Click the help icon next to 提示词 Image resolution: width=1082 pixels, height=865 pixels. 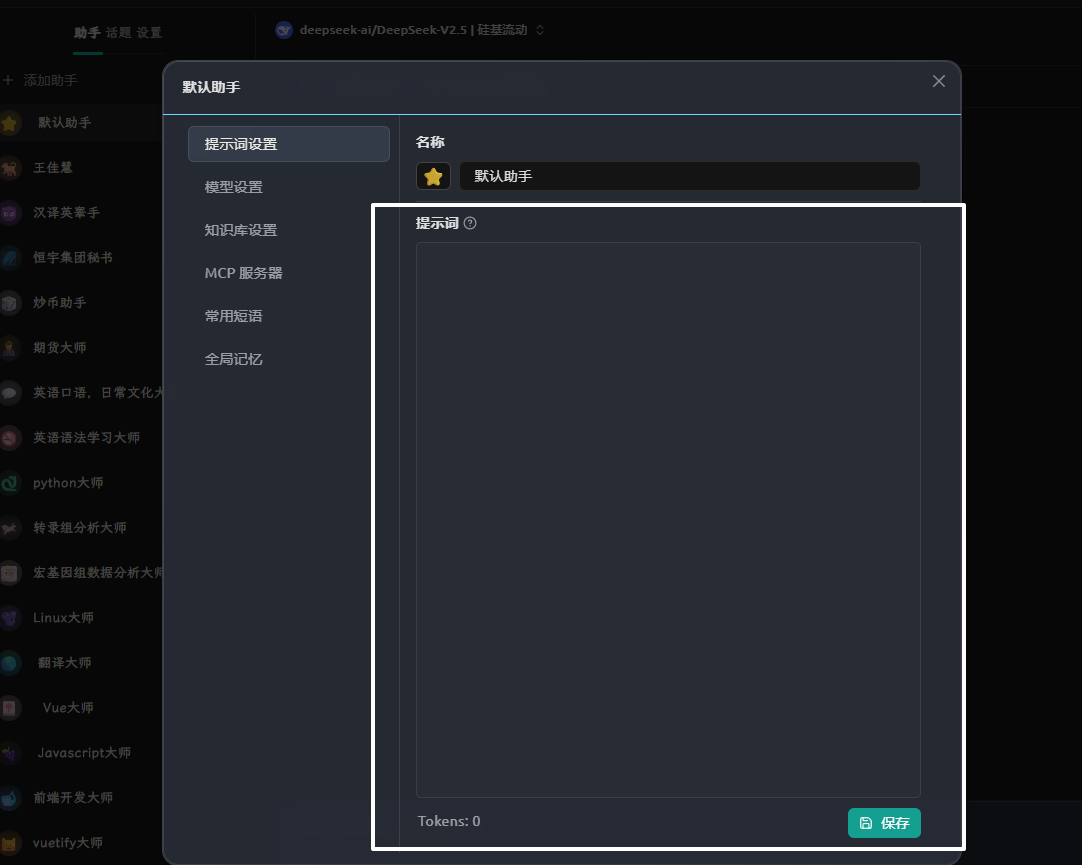tap(470, 223)
